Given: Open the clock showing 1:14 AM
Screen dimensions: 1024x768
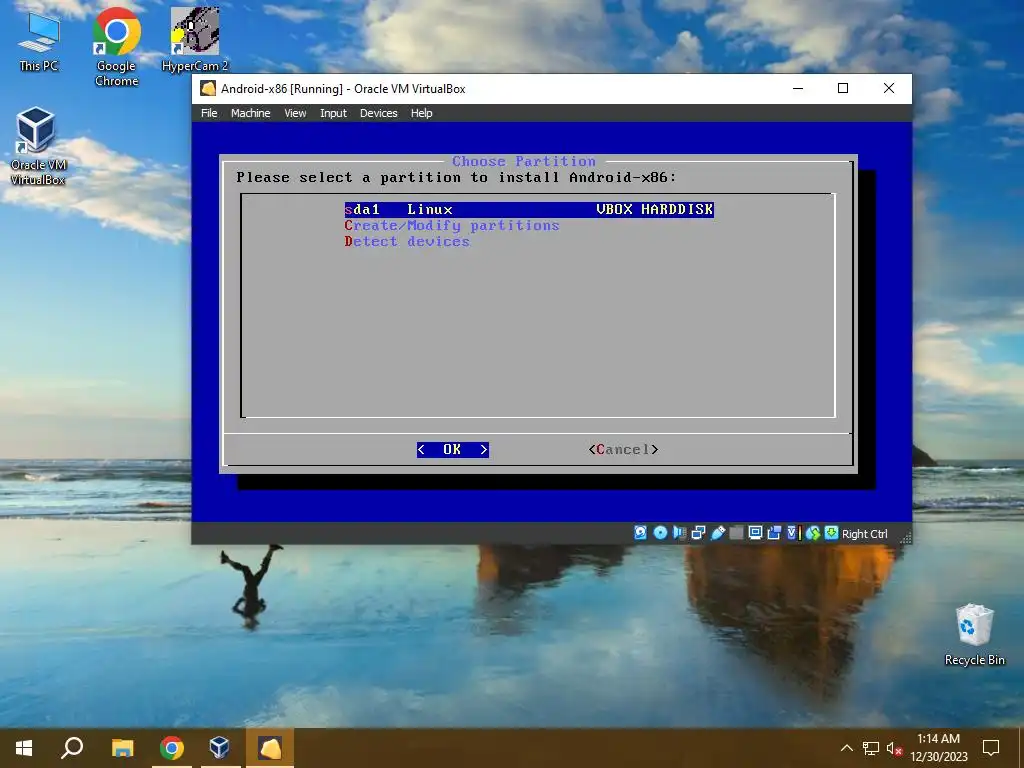Looking at the screenshot, I should pos(938,748).
